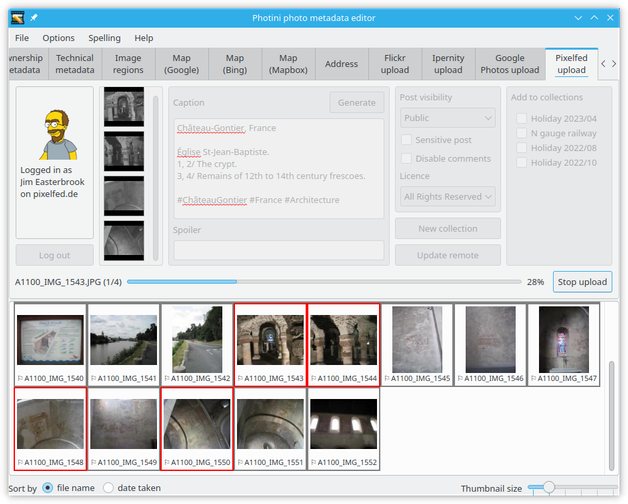This screenshot has width=628, height=504.
Task: Click the Generate caption button
Action: [x=357, y=103]
